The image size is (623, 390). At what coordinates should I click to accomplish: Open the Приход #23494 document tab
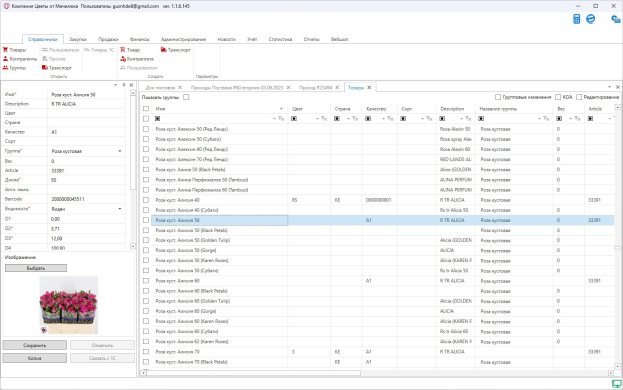[315, 88]
